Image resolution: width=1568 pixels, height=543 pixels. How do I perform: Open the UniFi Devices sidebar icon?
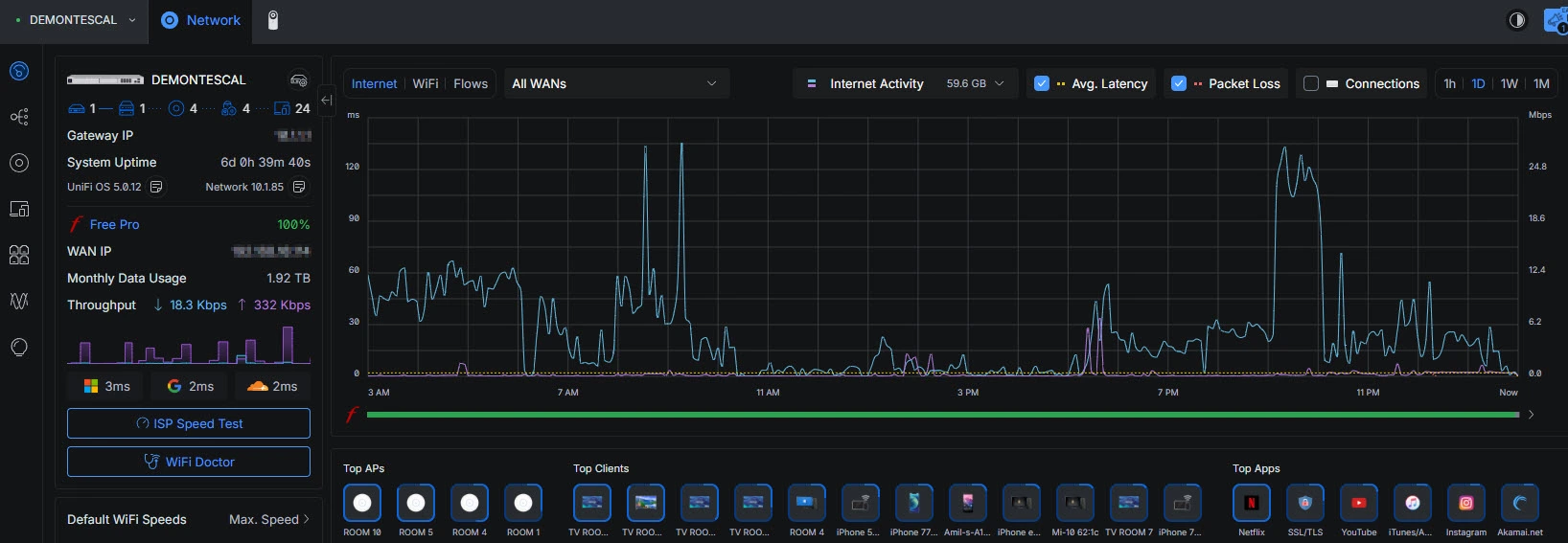click(x=19, y=163)
